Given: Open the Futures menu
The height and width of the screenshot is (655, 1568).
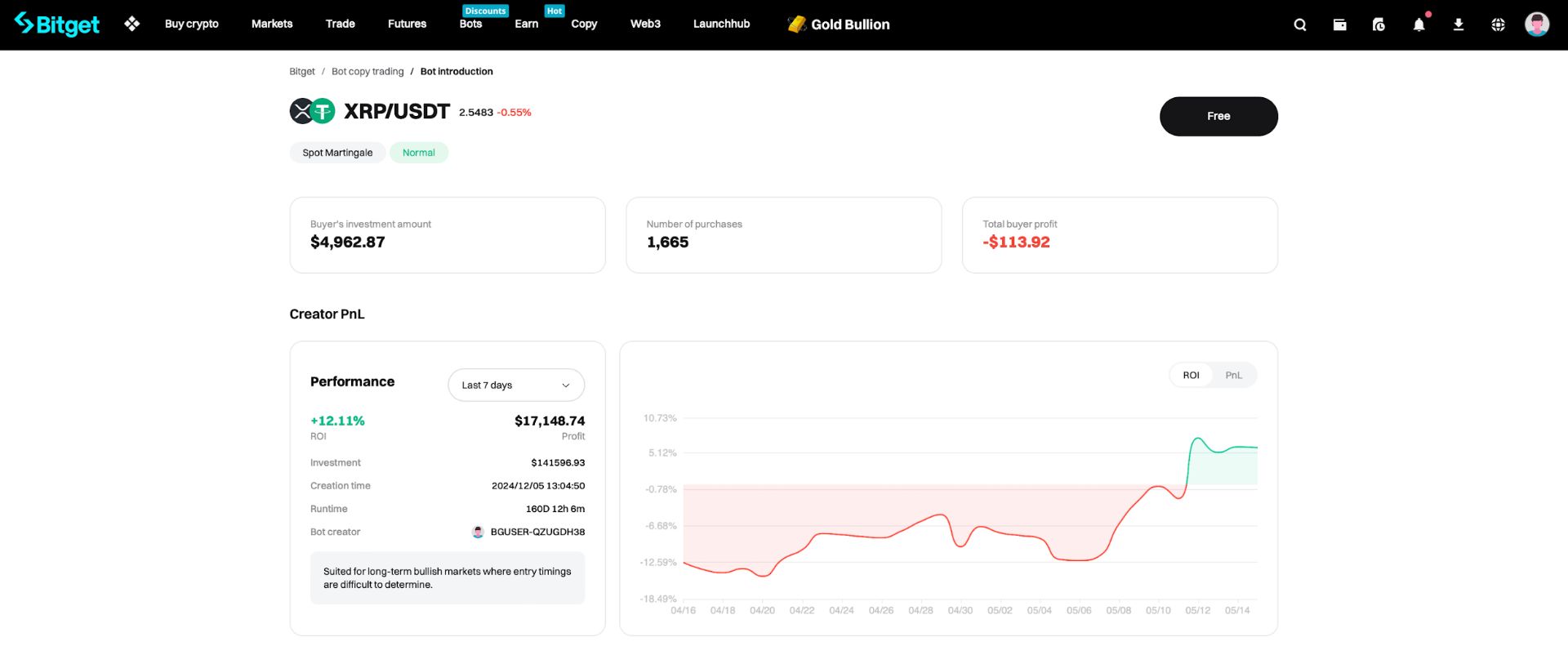Looking at the screenshot, I should coord(407,24).
